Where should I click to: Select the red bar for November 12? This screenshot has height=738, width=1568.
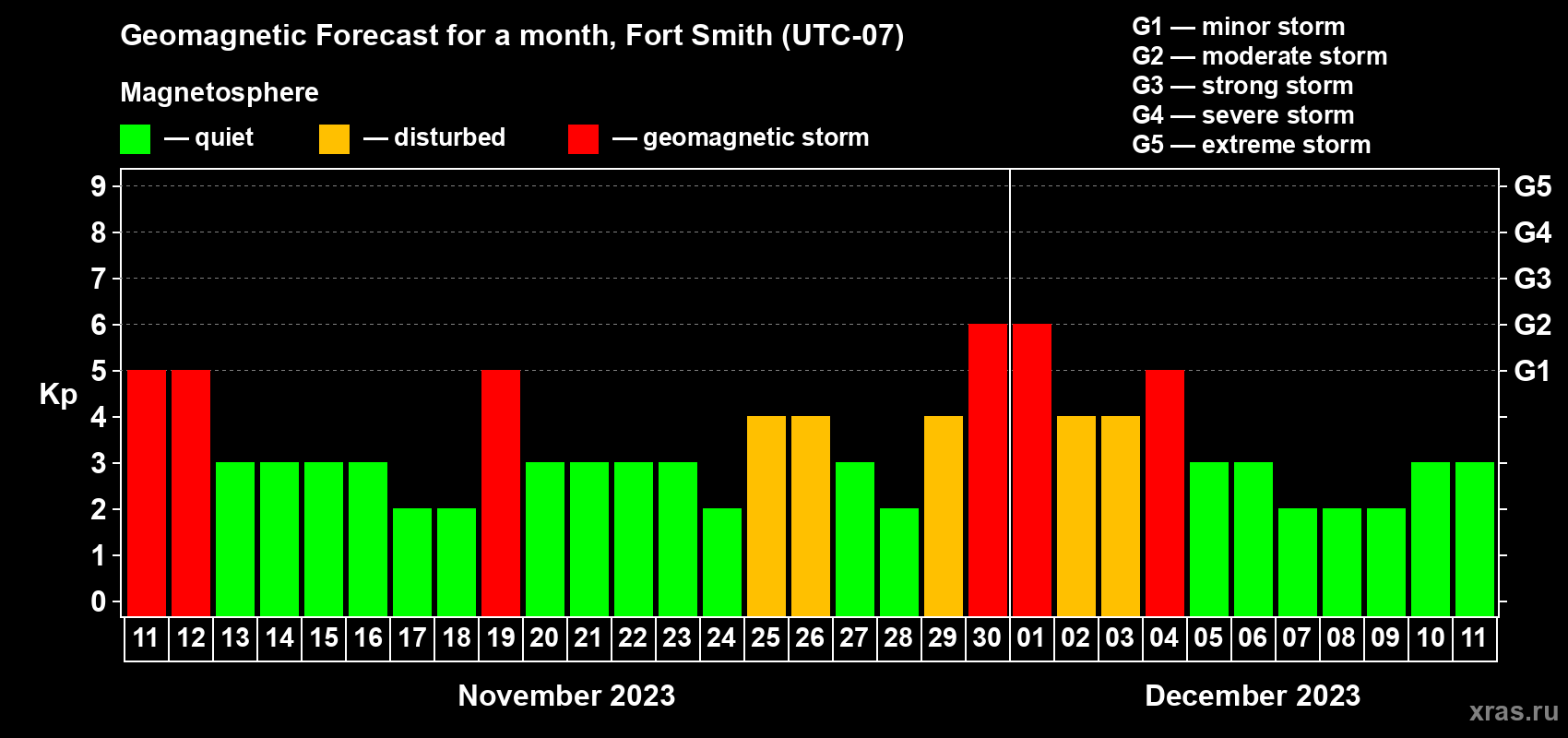click(191, 493)
